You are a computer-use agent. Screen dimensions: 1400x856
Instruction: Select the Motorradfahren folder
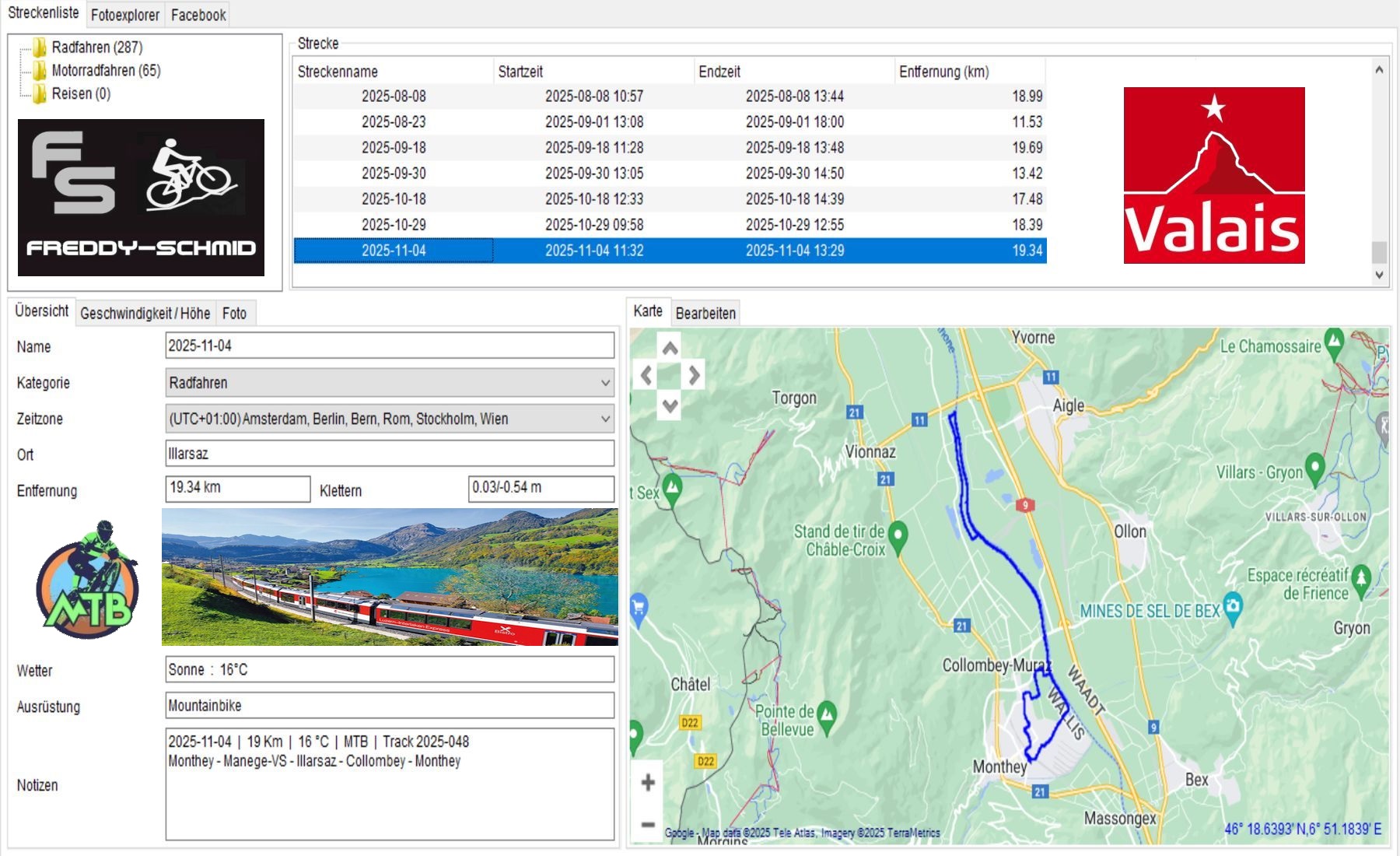pos(105,71)
